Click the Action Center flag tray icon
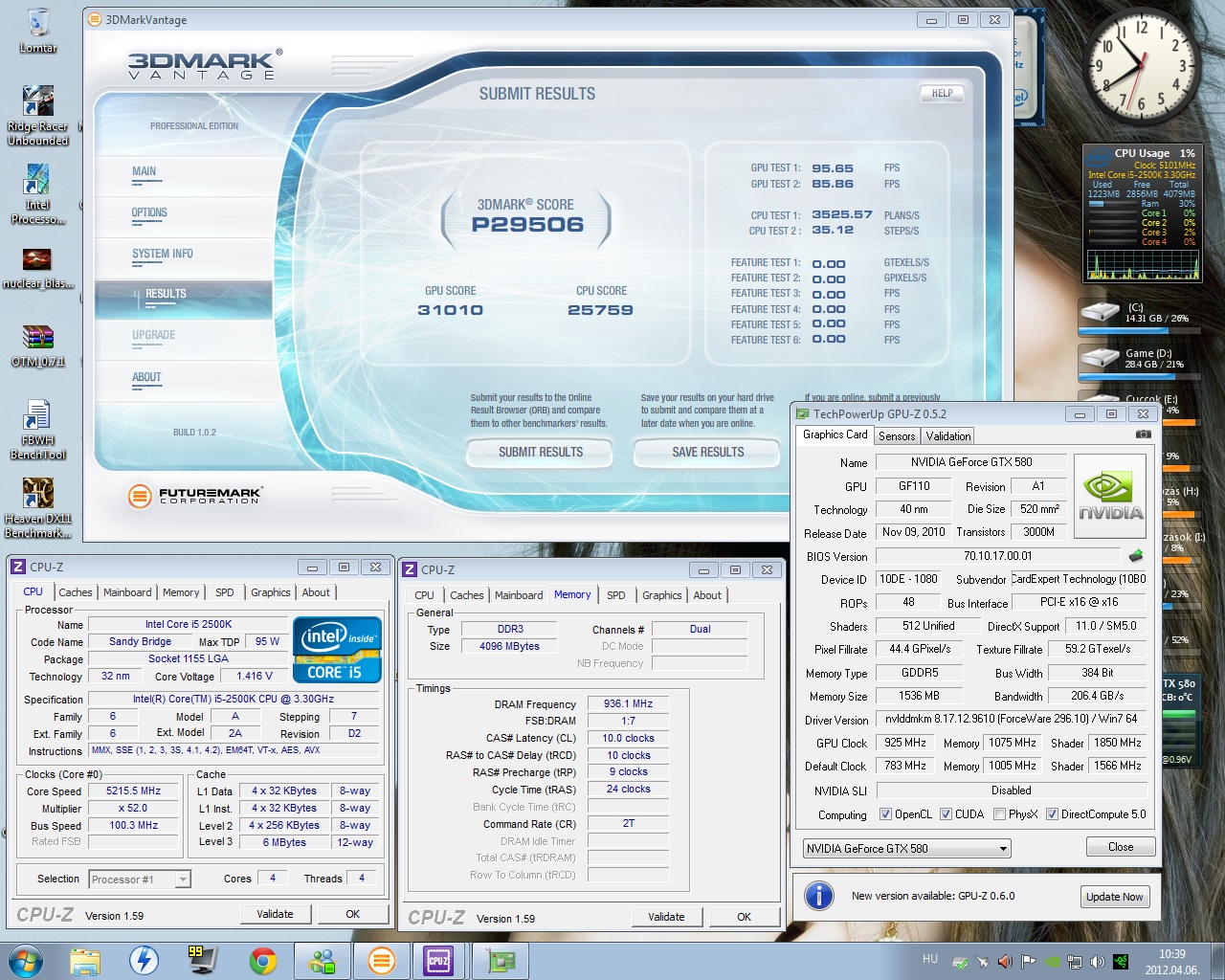Image resolution: width=1225 pixels, height=980 pixels. point(1029,962)
